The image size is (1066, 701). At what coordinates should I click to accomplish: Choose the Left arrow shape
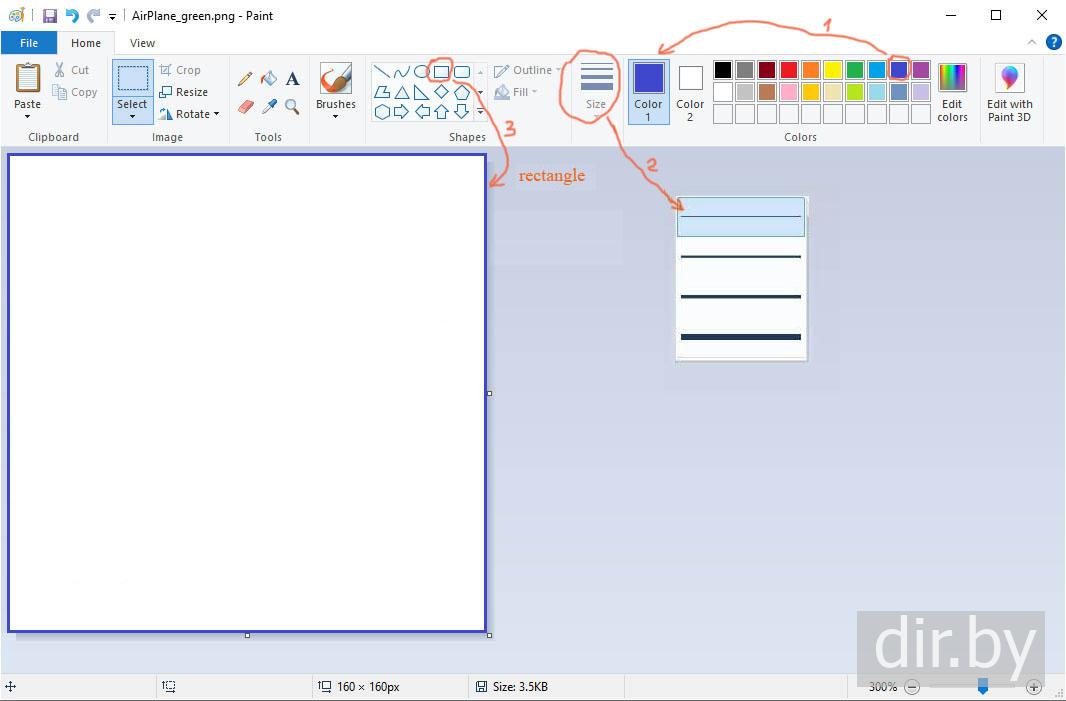[x=422, y=112]
